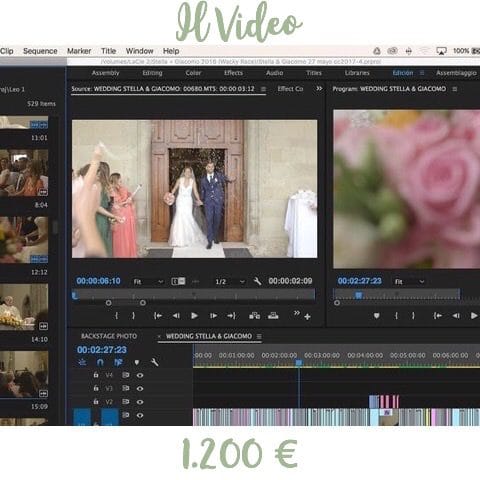Open the Effect Controls tab
This screenshot has height=480, width=480.
[x=290, y=89]
